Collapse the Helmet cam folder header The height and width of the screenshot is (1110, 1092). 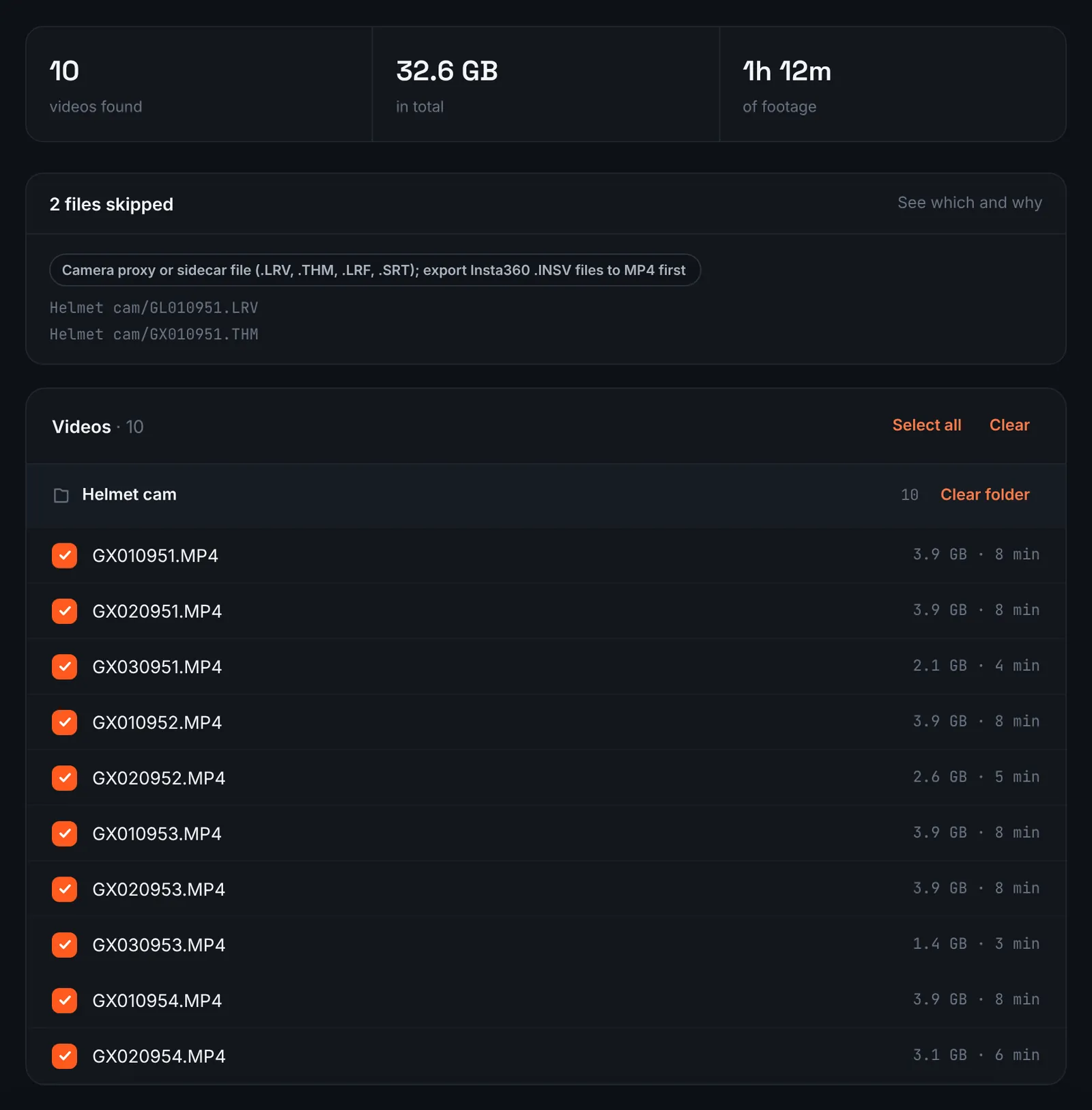click(x=546, y=495)
